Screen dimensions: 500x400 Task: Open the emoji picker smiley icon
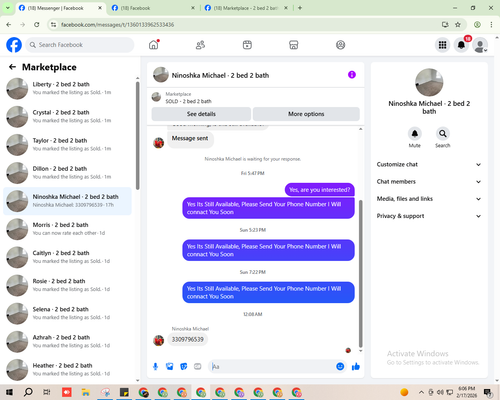[x=340, y=366]
